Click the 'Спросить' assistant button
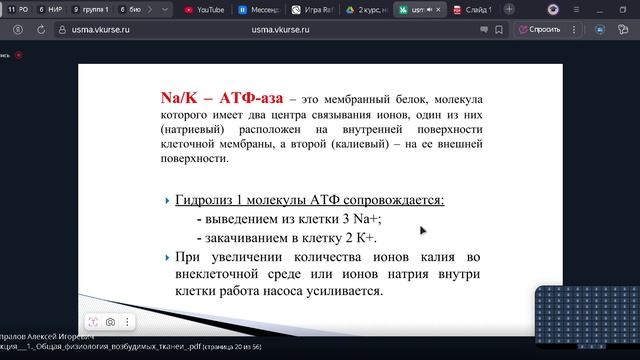Viewport: 640px width, 360px height. [x=539, y=29]
